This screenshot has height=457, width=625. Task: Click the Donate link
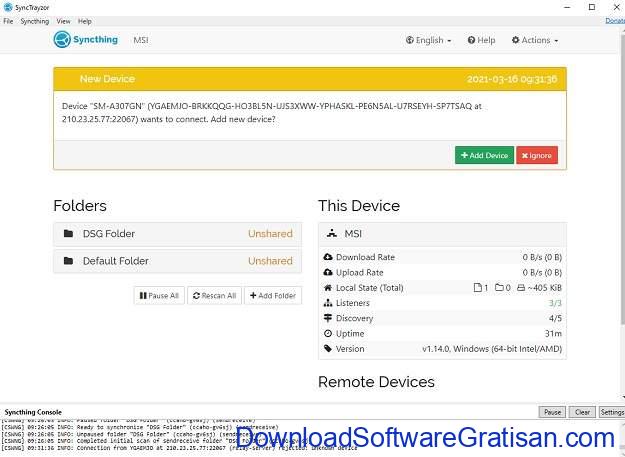(x=615, y=21)
